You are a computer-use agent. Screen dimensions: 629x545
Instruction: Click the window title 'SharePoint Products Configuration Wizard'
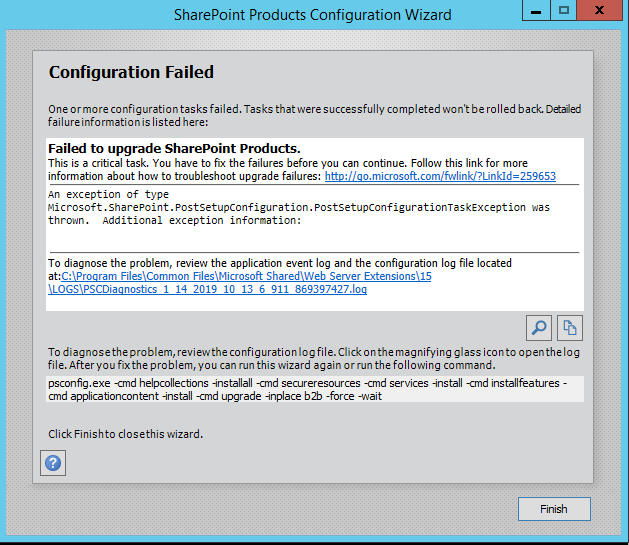pos(312,15)
